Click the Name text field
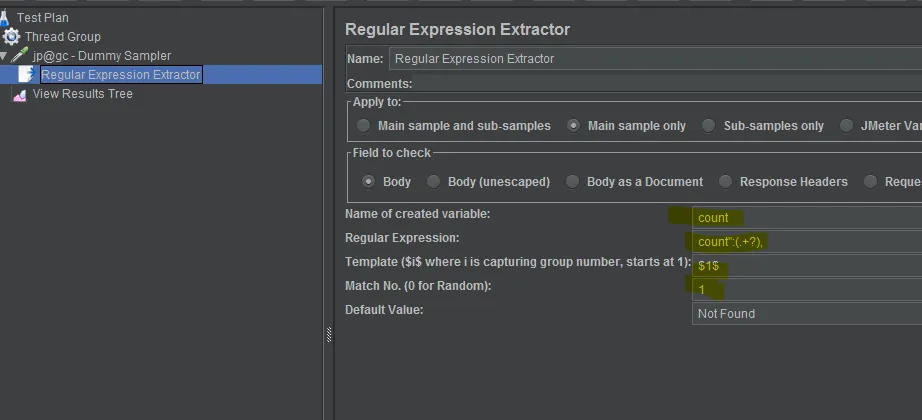 point(654,59)
